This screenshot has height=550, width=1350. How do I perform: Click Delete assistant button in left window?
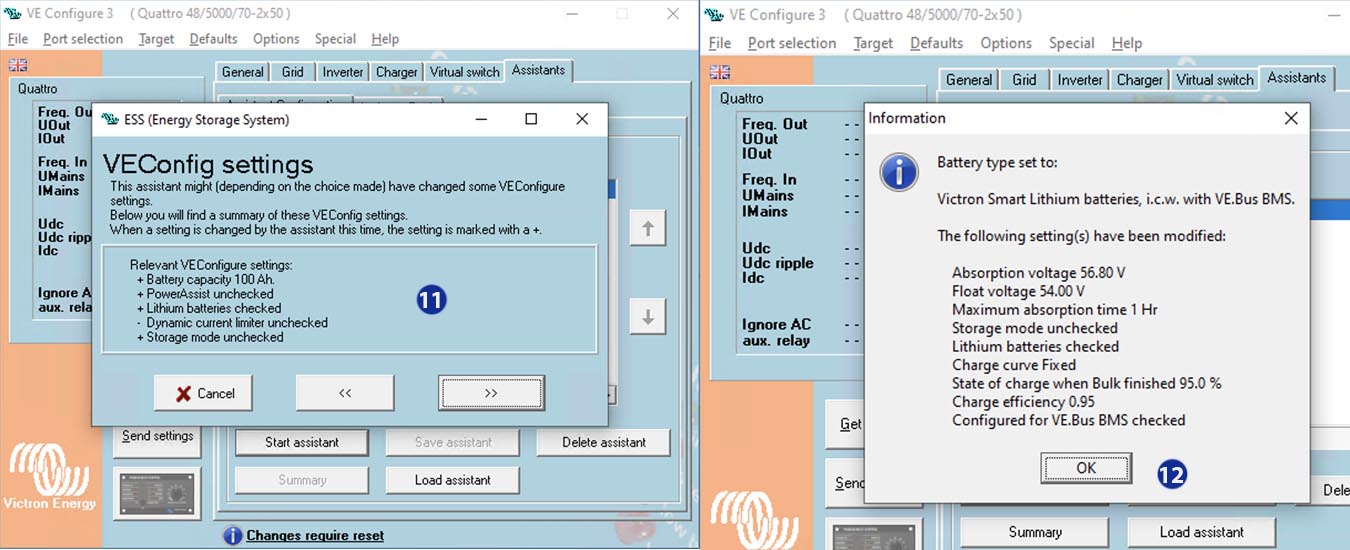(x=603, y=442)
